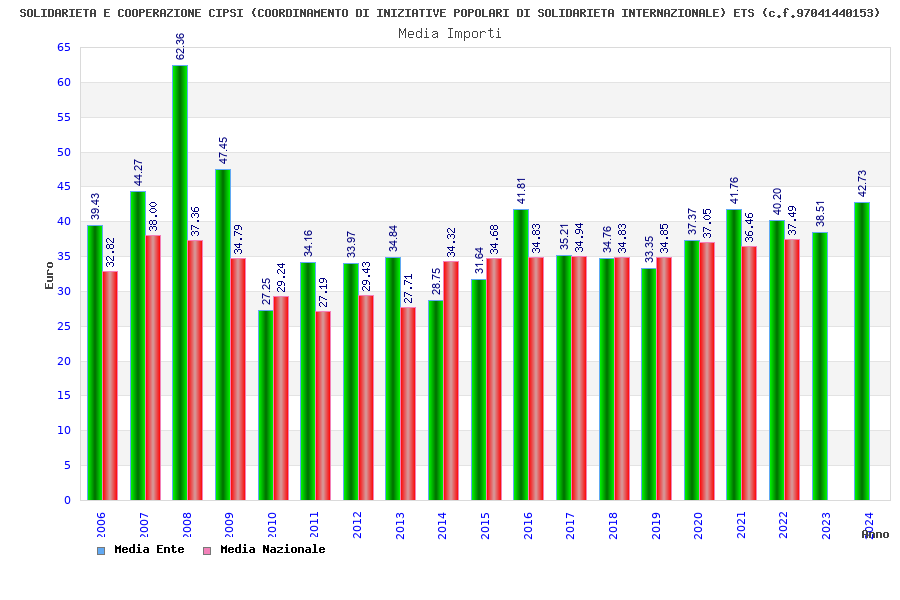Viewport: 900px width, 600px height.
Task: Click the chart title with c.f.97041440153
Action: tap(450, 13)
